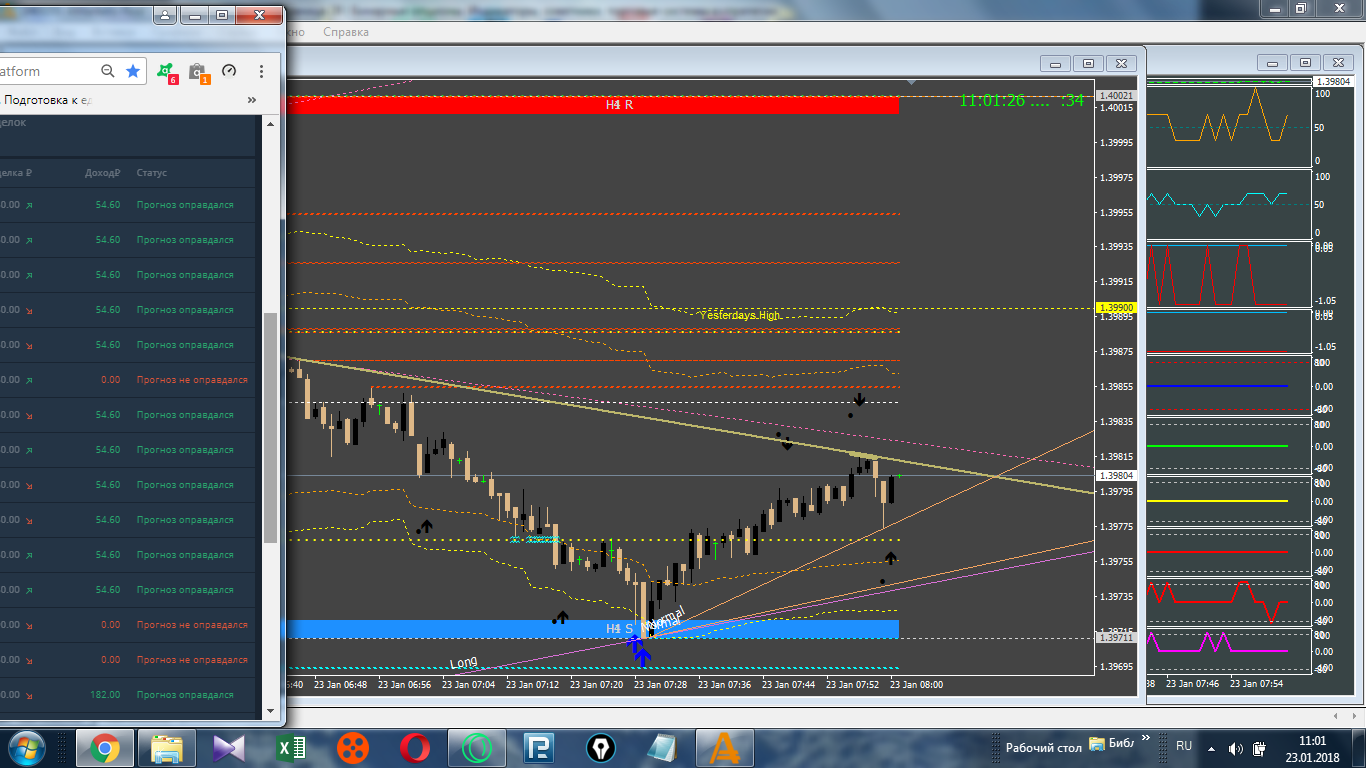1366x768 pixels.
Task: Click the speedometer extension icon in Chrome
Action: pos(229,71)
